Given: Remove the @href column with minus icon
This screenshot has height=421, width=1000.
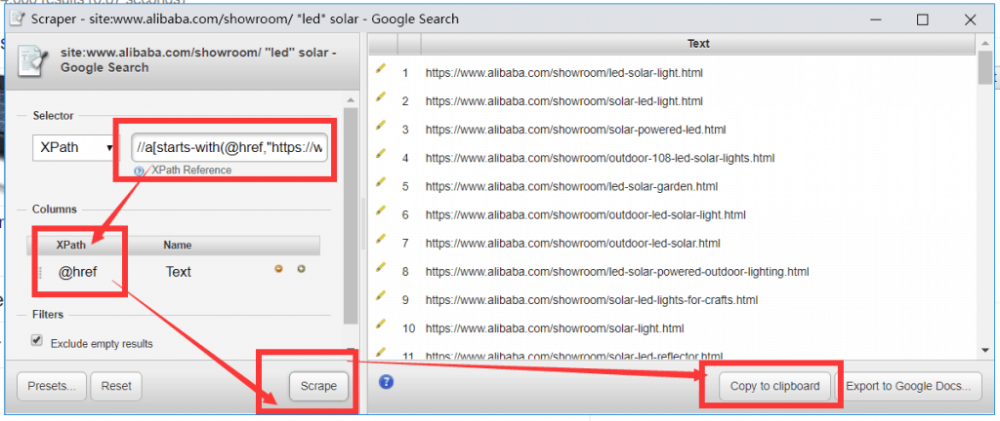Looking at the screenshot, I should tap(280, 269).
